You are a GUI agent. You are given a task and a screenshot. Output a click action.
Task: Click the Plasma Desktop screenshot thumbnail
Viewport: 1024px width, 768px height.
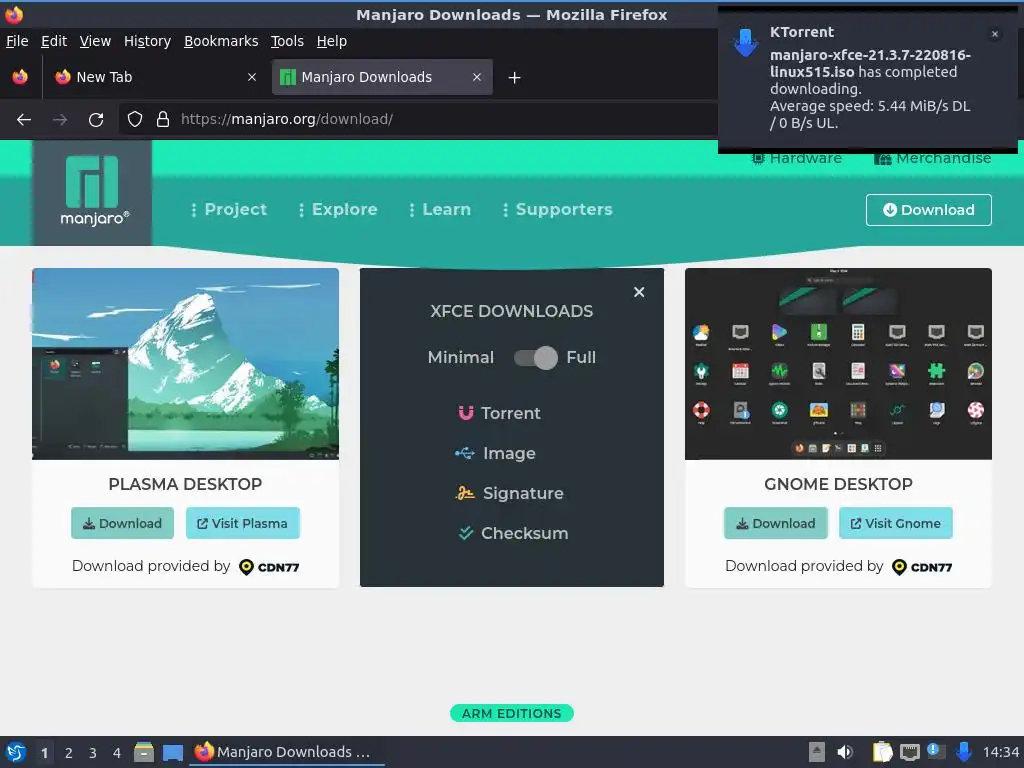[x=185, y=364]
